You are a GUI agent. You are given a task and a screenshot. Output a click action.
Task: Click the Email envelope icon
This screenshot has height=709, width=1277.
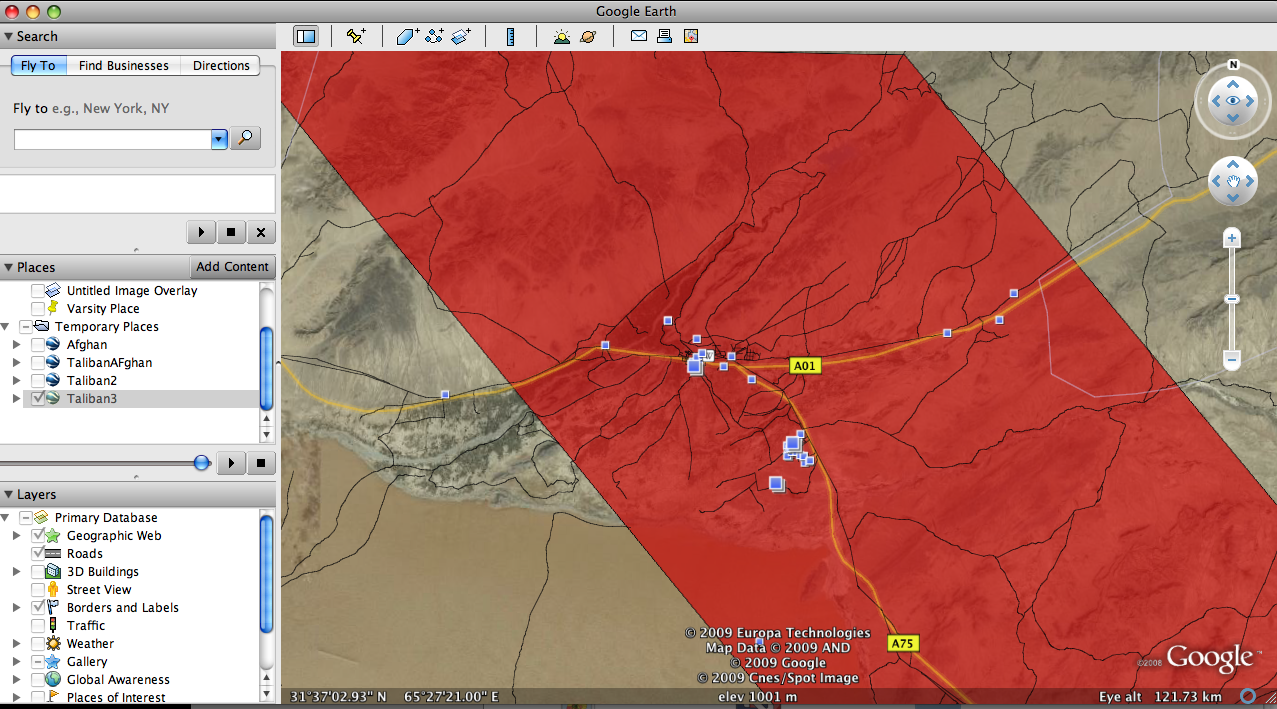pos(639,36)
